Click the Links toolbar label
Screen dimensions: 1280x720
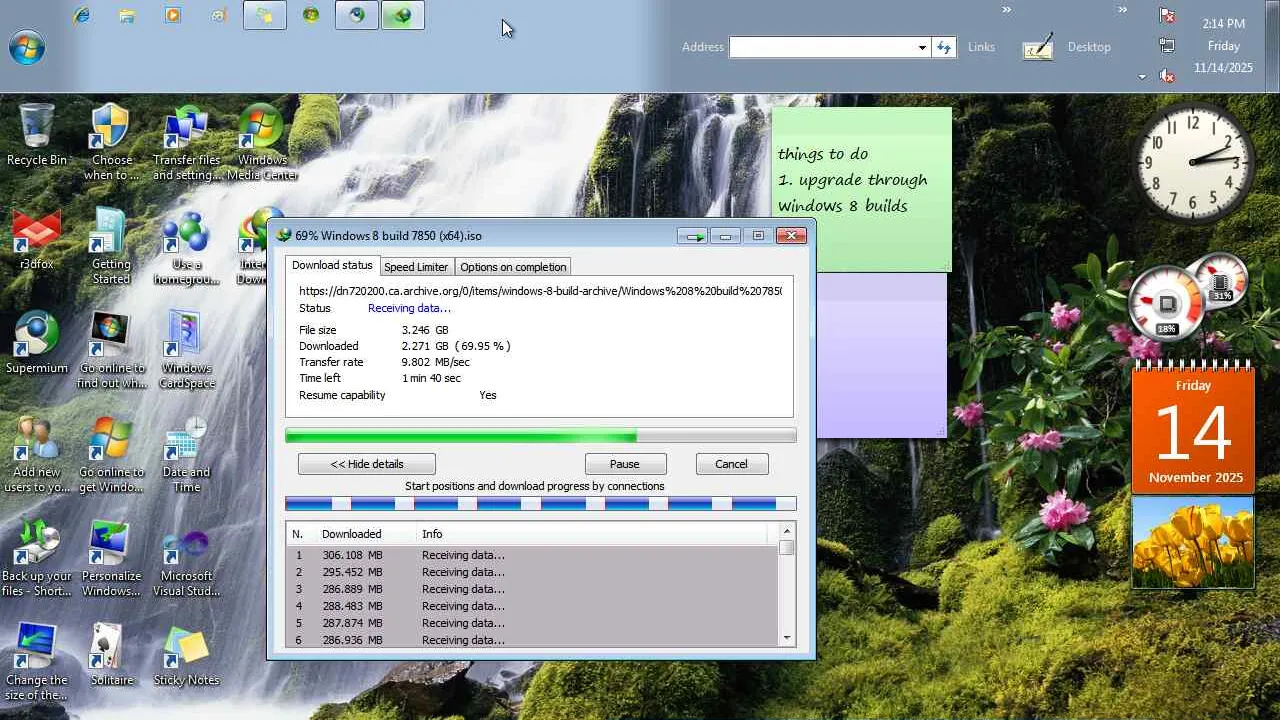click(x=981, y=47)
